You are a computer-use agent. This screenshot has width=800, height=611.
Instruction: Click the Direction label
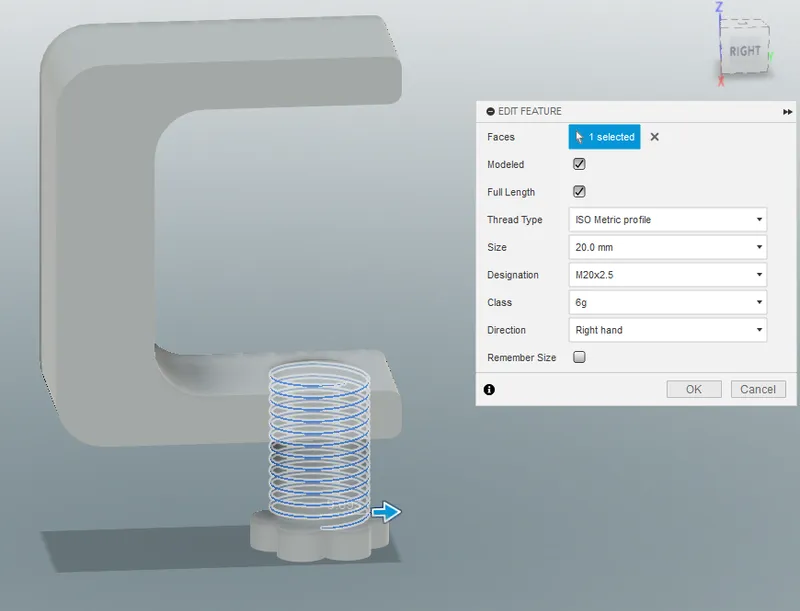tap(506, 330)
